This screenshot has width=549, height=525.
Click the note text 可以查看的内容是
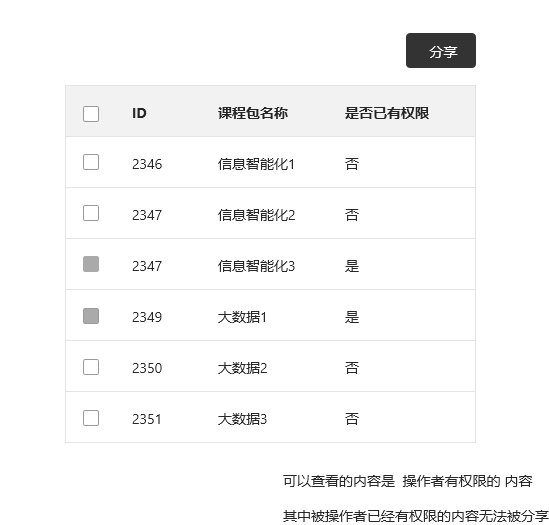[339, 481]
